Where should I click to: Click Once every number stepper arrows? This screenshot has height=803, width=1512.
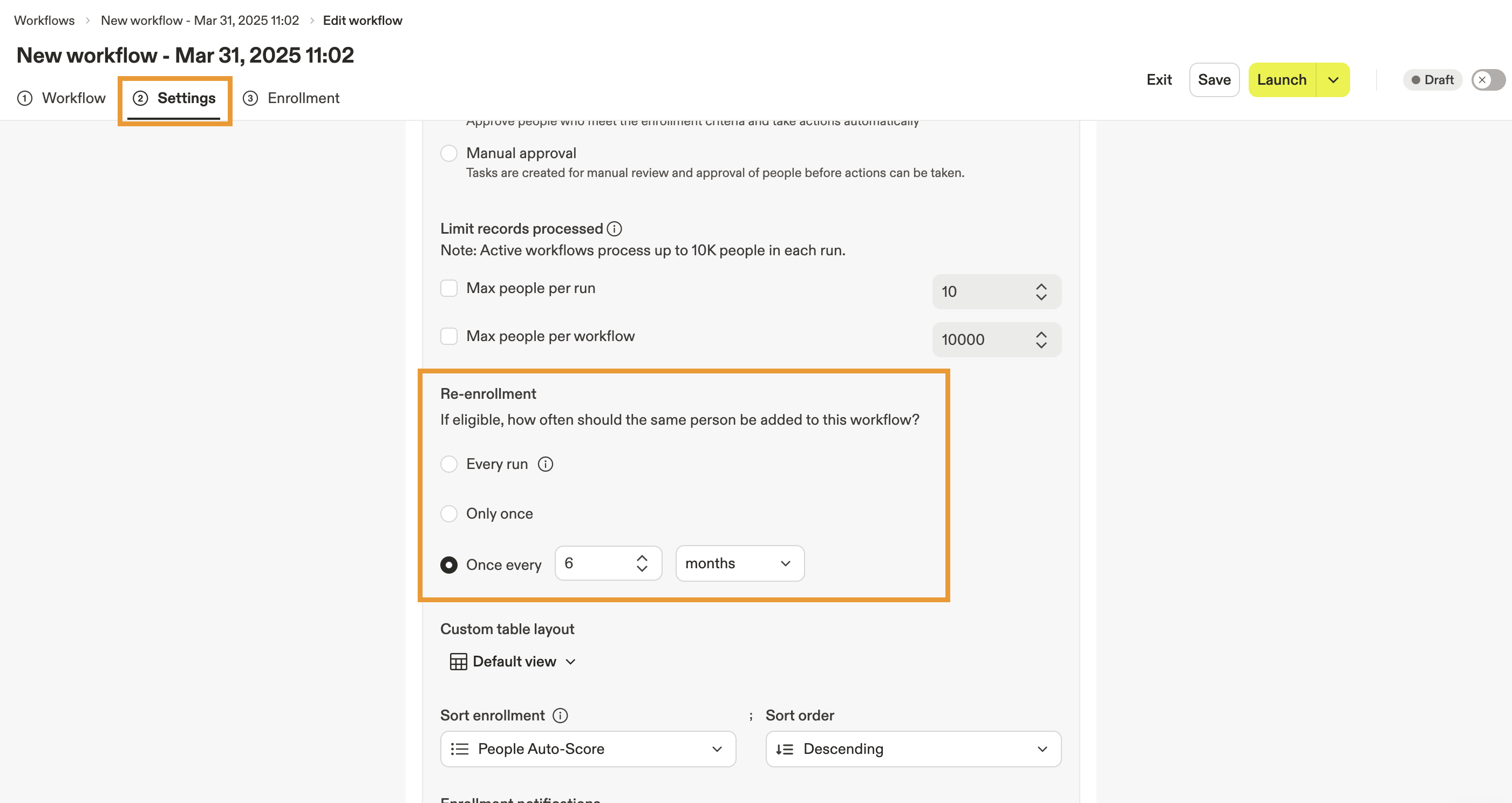pyautogui.click(x=642, y=563)
